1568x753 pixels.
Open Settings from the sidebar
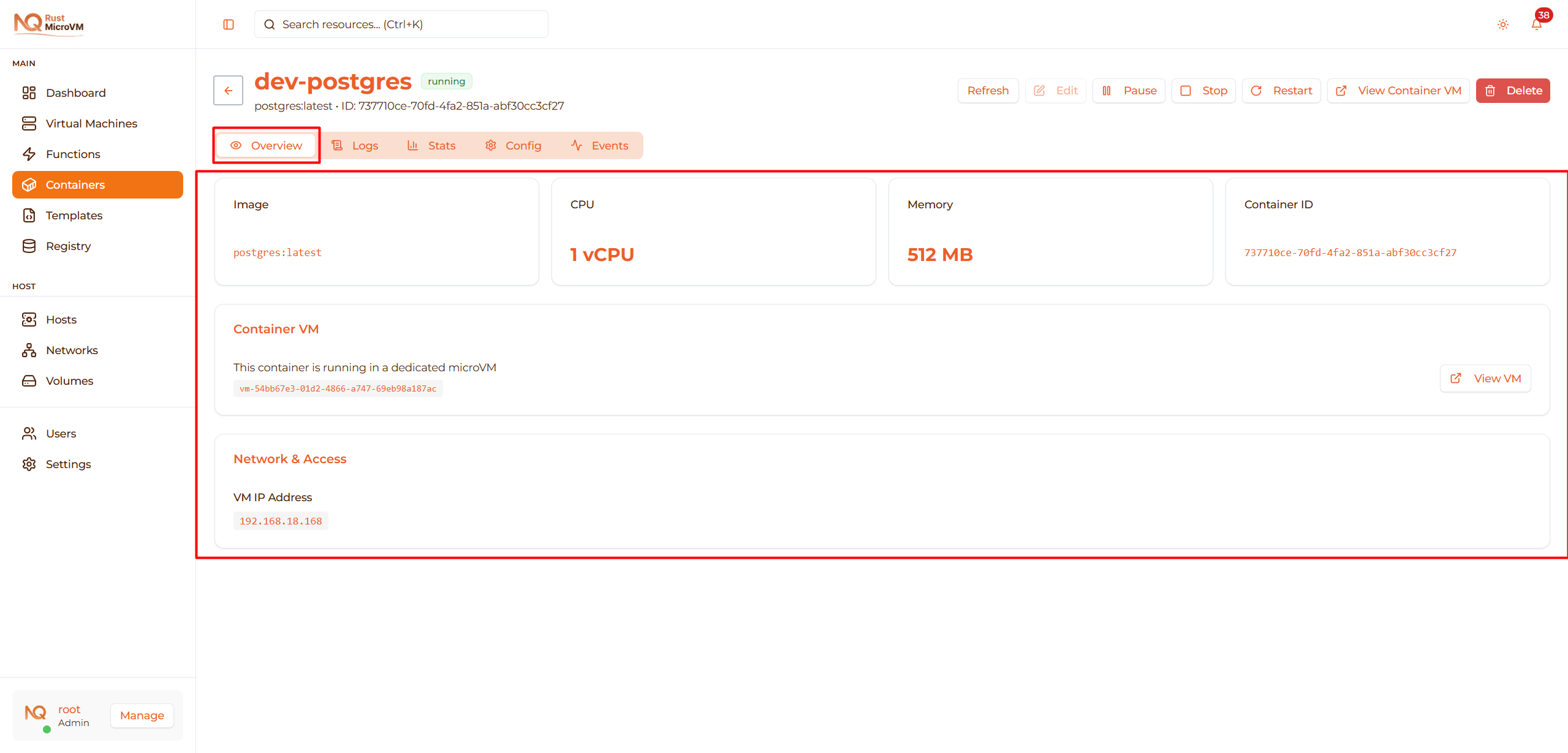pyautogui.click(x=67, y=464)
